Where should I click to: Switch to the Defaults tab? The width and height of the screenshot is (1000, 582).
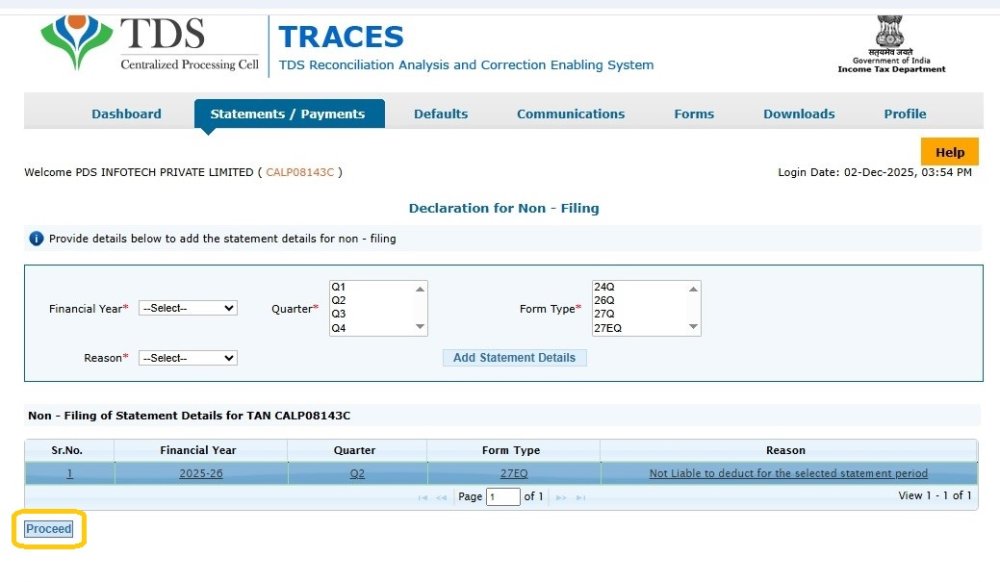click(441, 113)
